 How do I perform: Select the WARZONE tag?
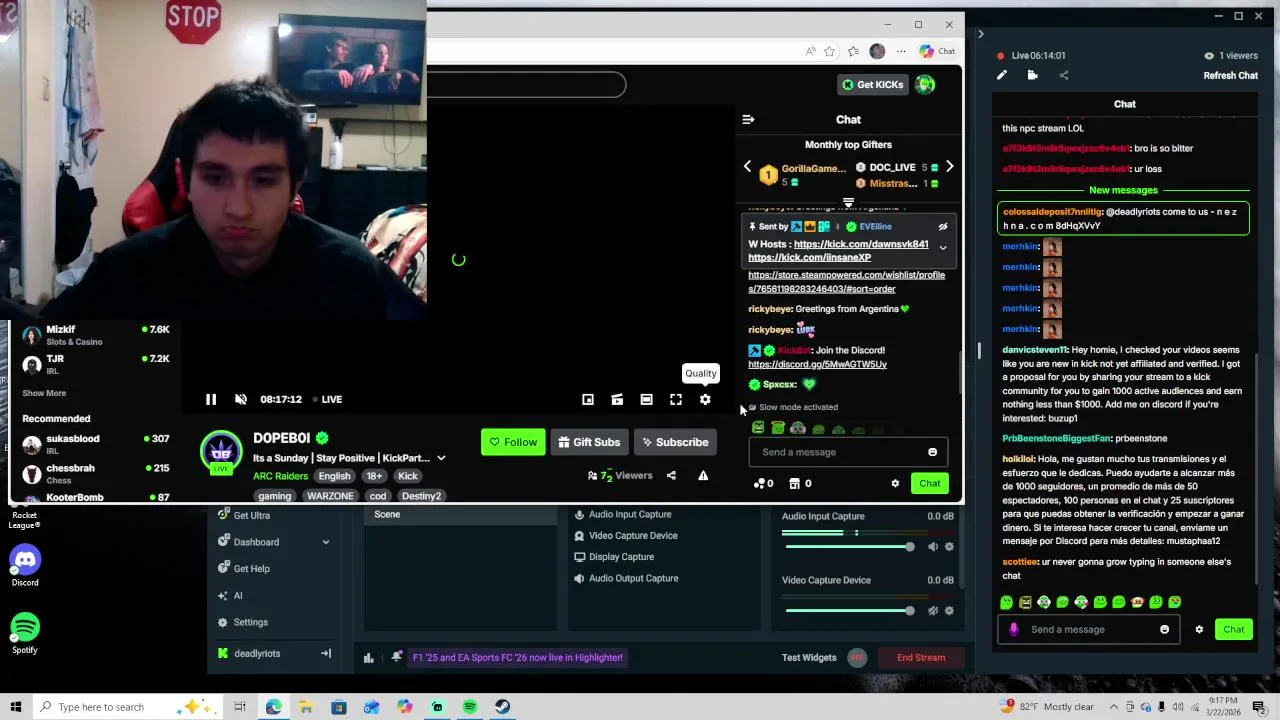click(330, 496)
